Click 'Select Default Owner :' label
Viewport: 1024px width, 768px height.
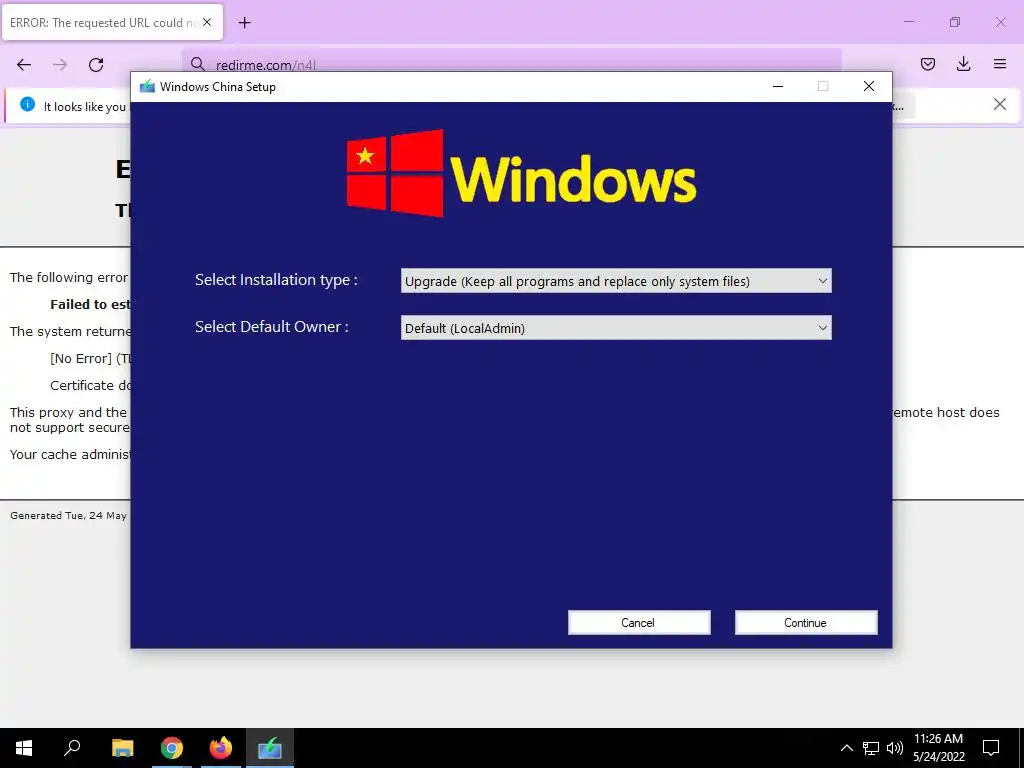272,327
